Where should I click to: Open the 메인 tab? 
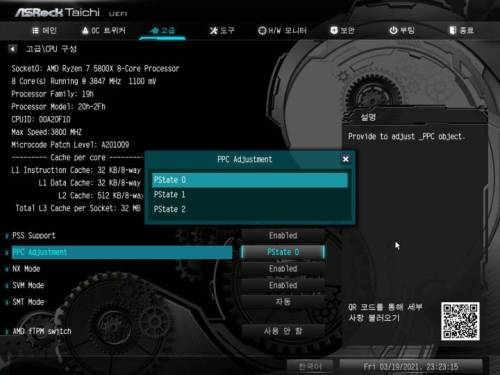click(x=44, y=31)
